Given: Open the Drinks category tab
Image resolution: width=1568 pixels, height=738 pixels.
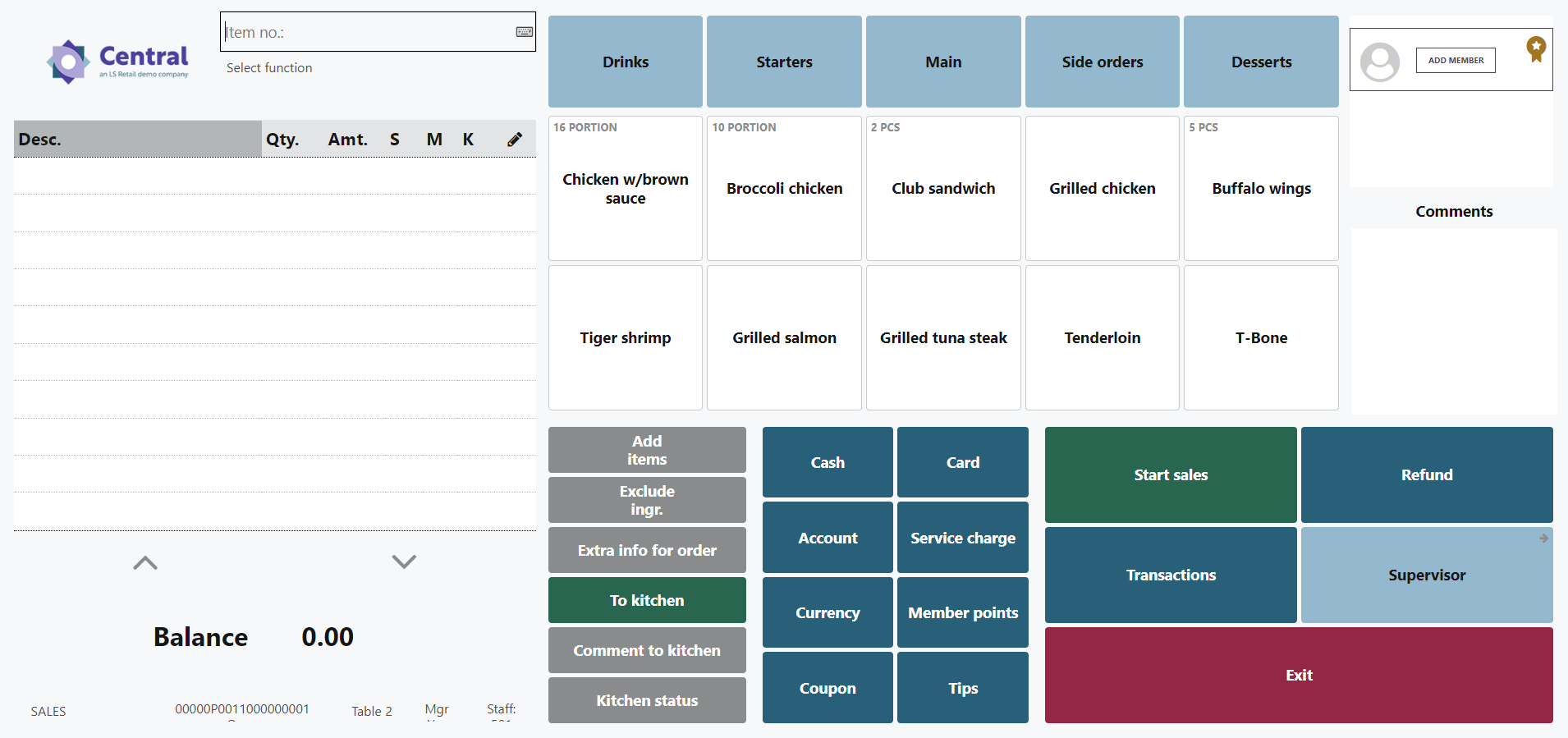Looking at the screenshot, I should [626, 62].
